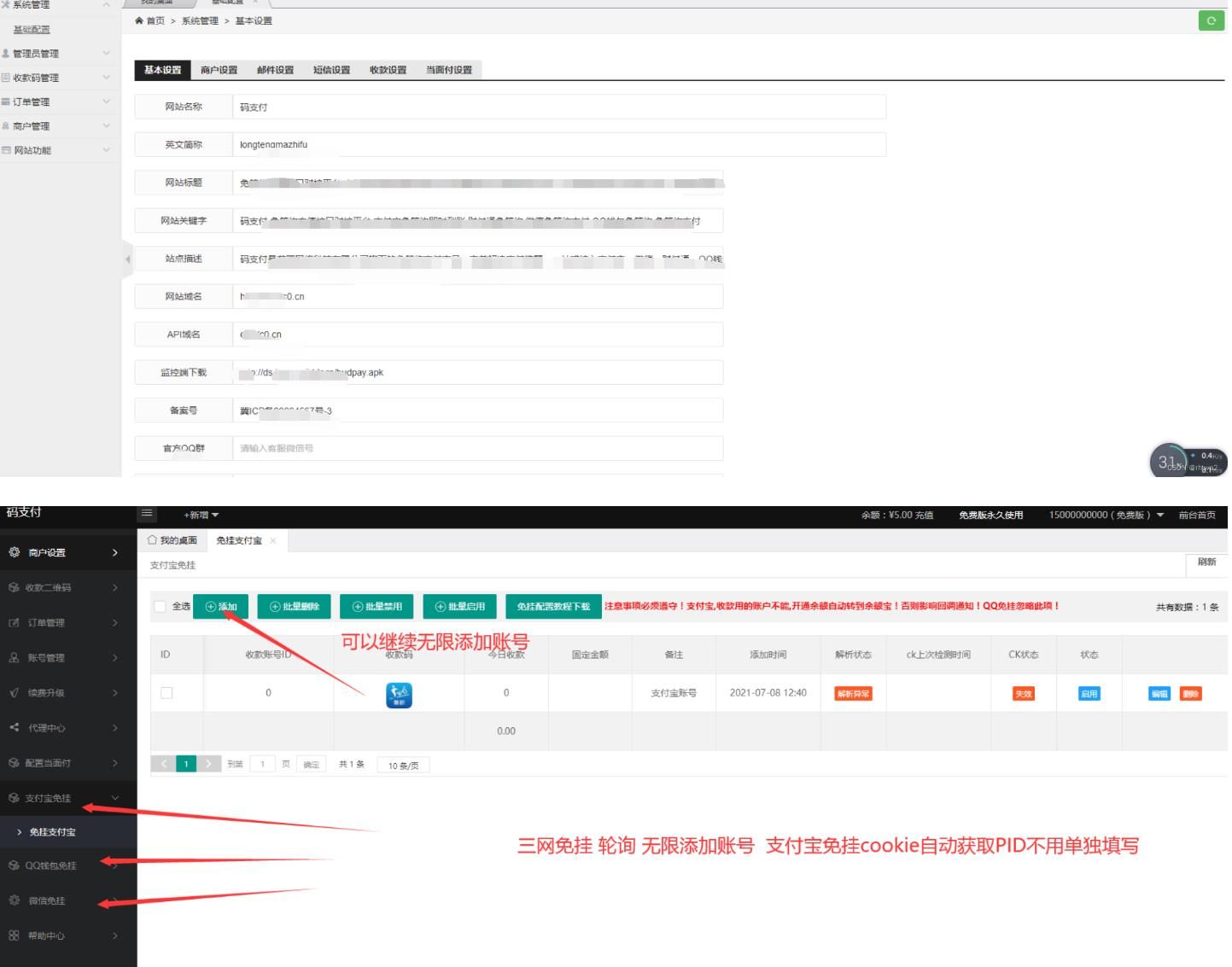Click the 官方QQ群 input field

(478, 447)
